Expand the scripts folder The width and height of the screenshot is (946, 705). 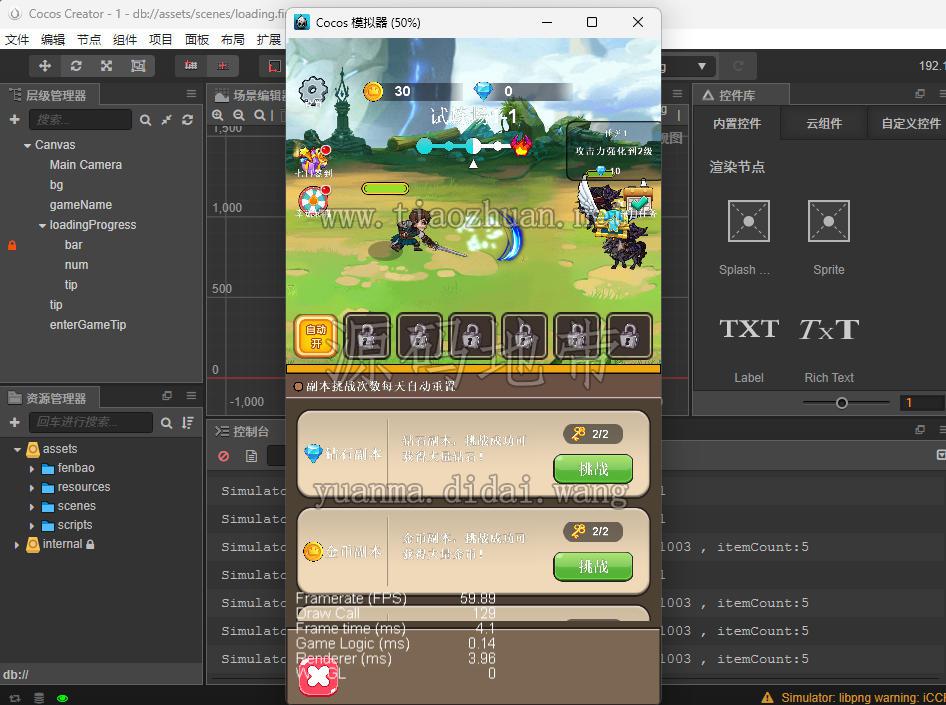32,526
